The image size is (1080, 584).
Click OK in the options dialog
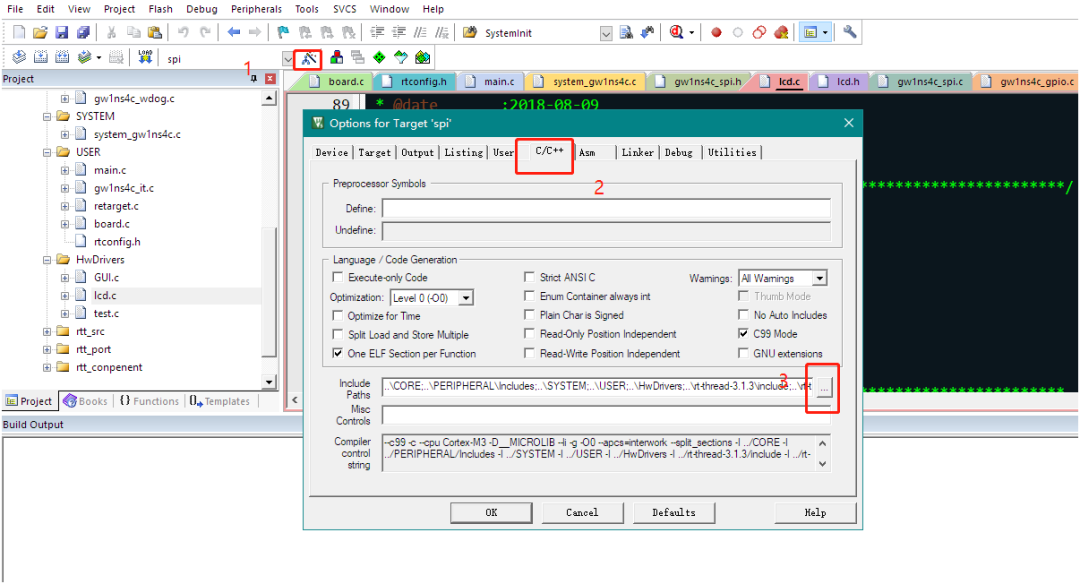click(x=491, y=512)
